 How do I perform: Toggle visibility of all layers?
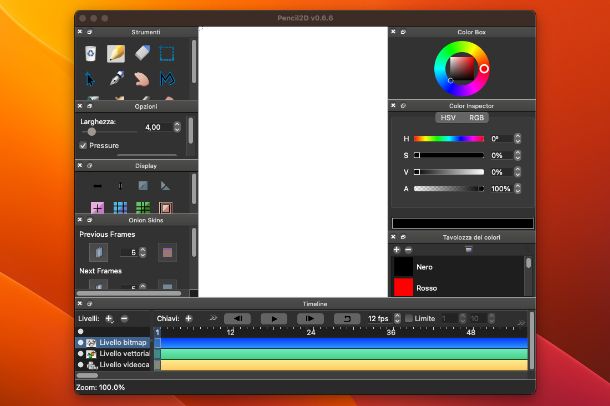(x=81, y=331)
